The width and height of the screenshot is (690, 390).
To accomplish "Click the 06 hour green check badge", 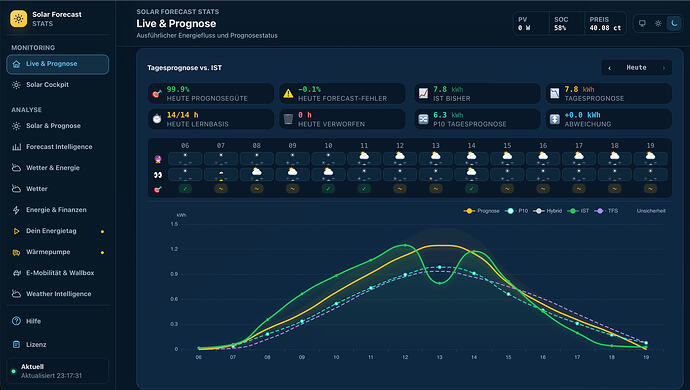I will point(185,188).
